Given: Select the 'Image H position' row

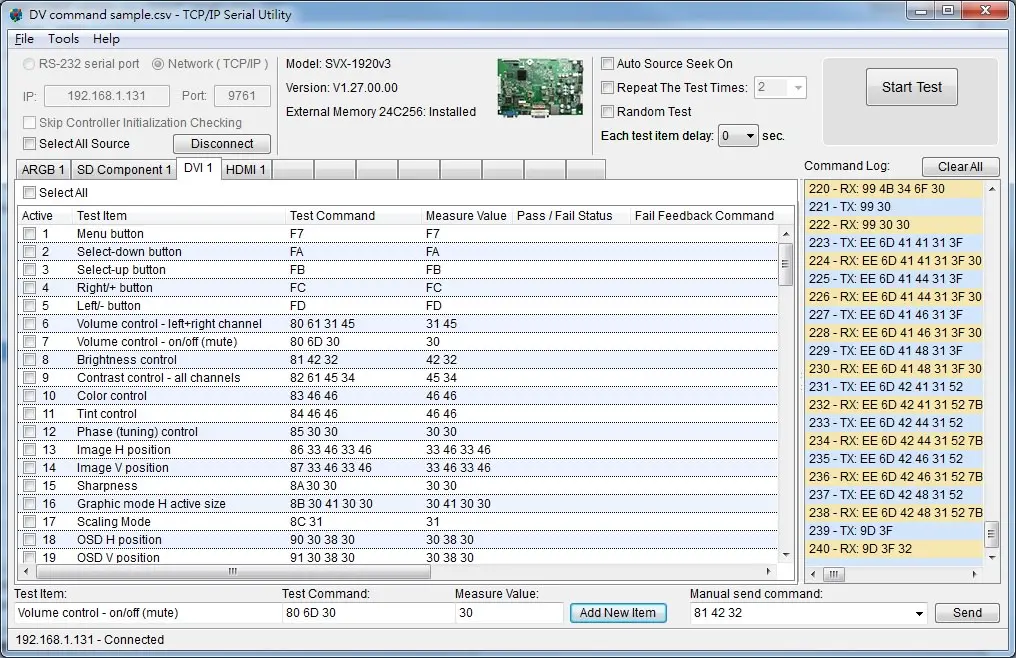Looking at the screenshot, I should [x=398, y=450].
